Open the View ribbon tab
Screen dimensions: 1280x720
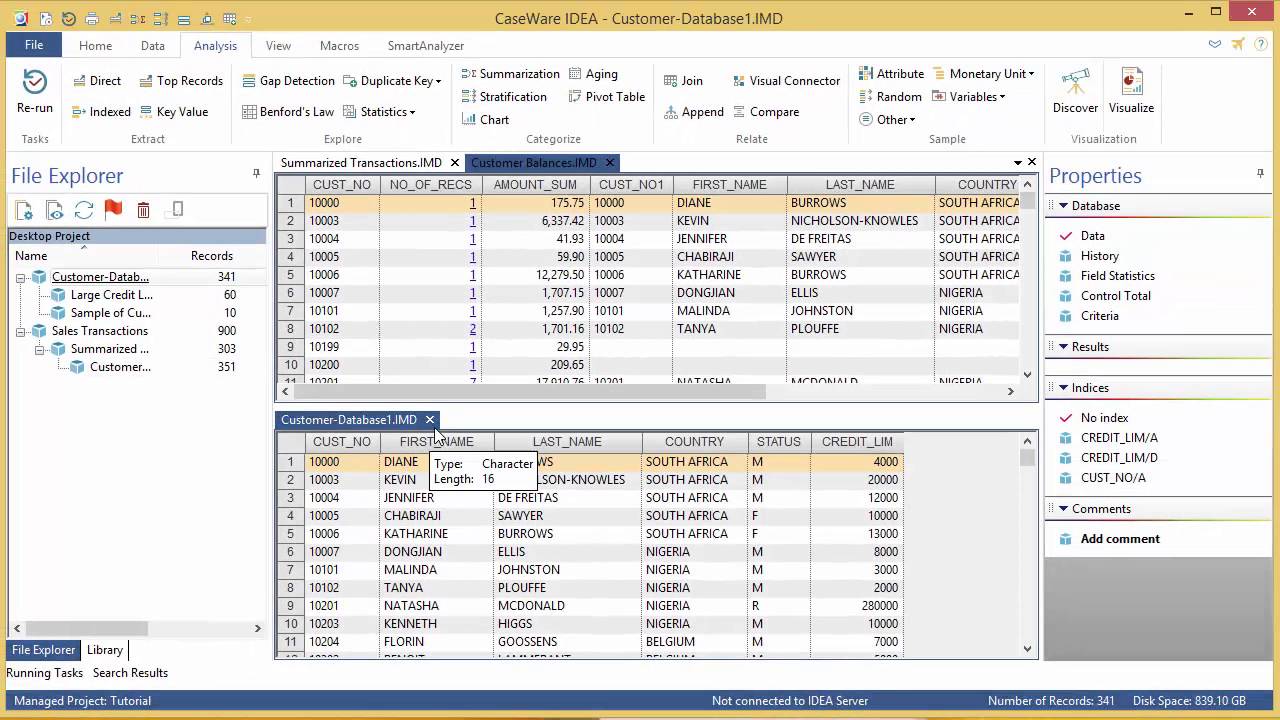279,46
